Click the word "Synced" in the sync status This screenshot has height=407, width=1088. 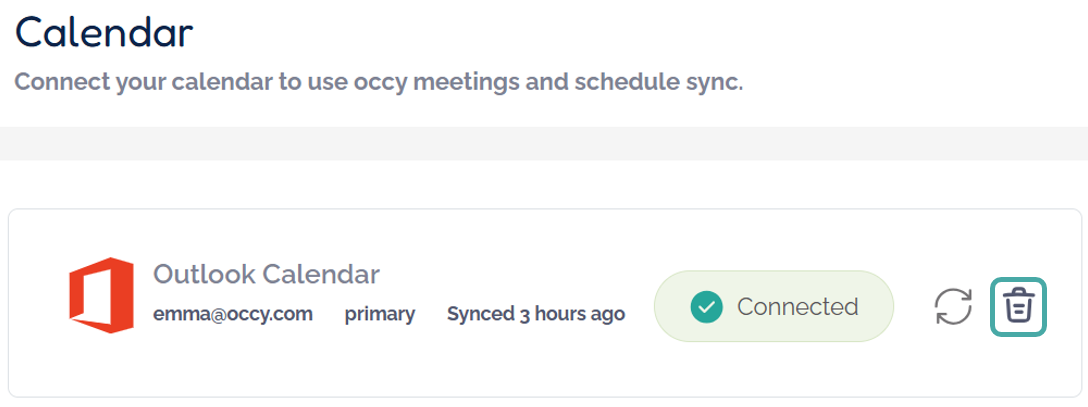pyautogui.click(x=480, y=314)
